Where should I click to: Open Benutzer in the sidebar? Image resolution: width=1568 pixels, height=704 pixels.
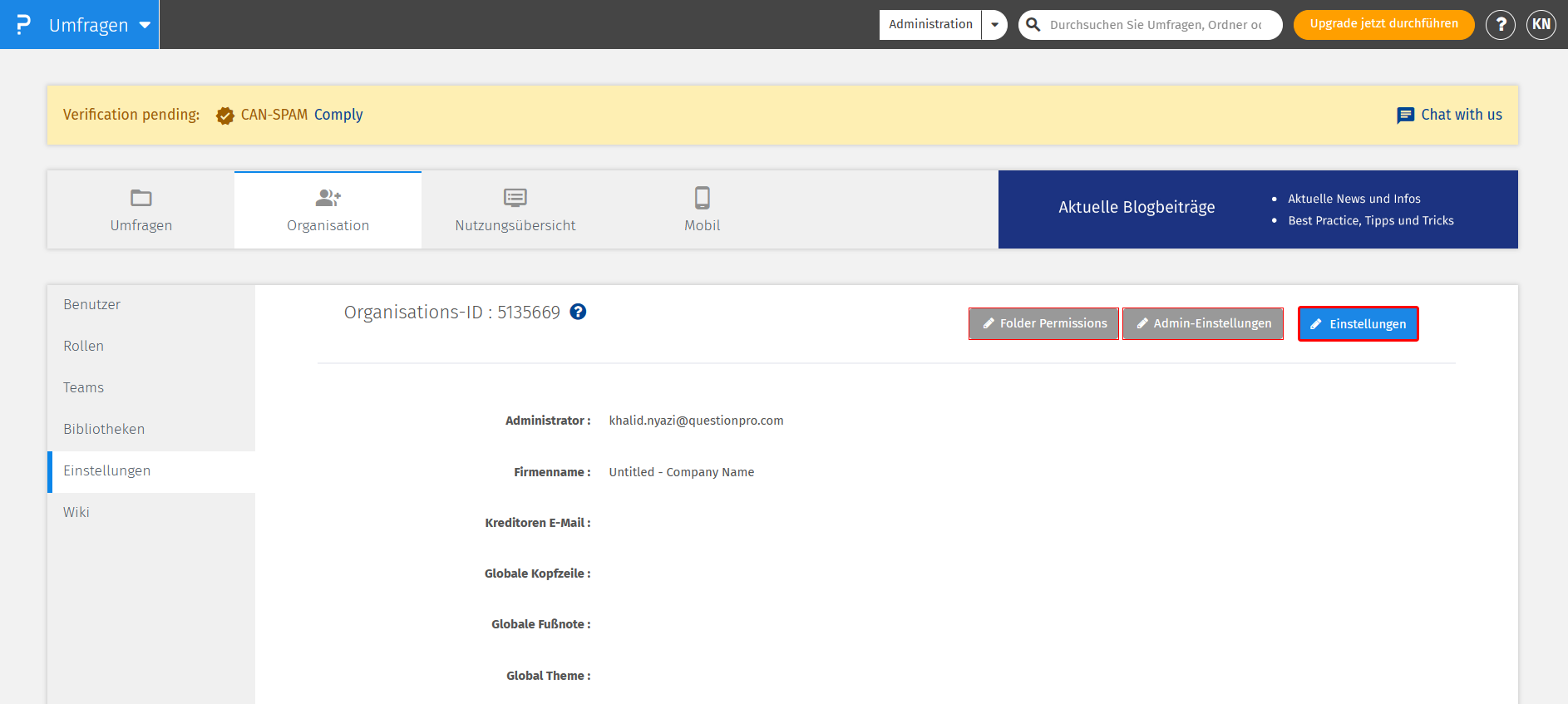tap(151, 304)
